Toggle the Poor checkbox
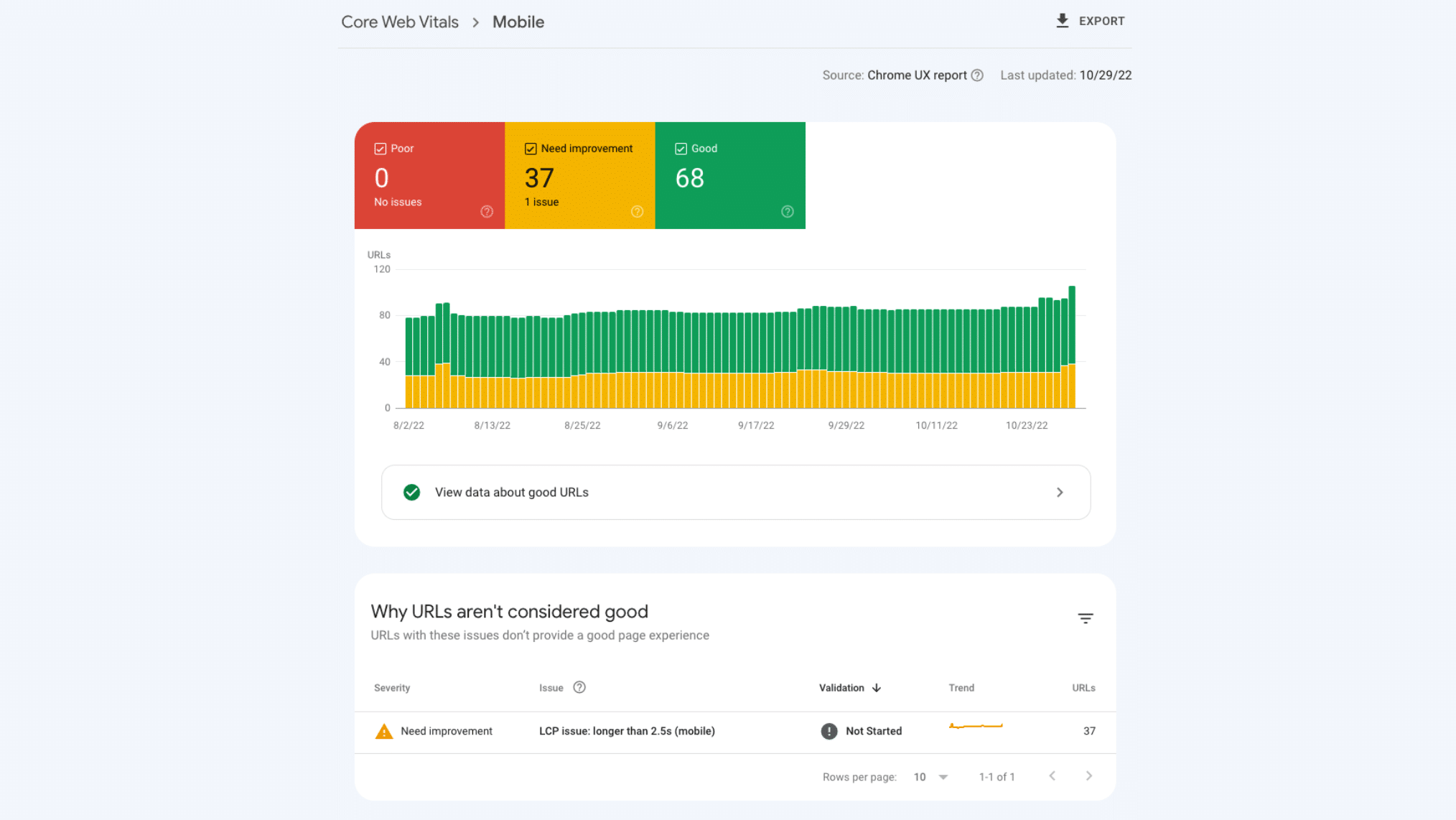1456x820 pixels. click(381, 149)
